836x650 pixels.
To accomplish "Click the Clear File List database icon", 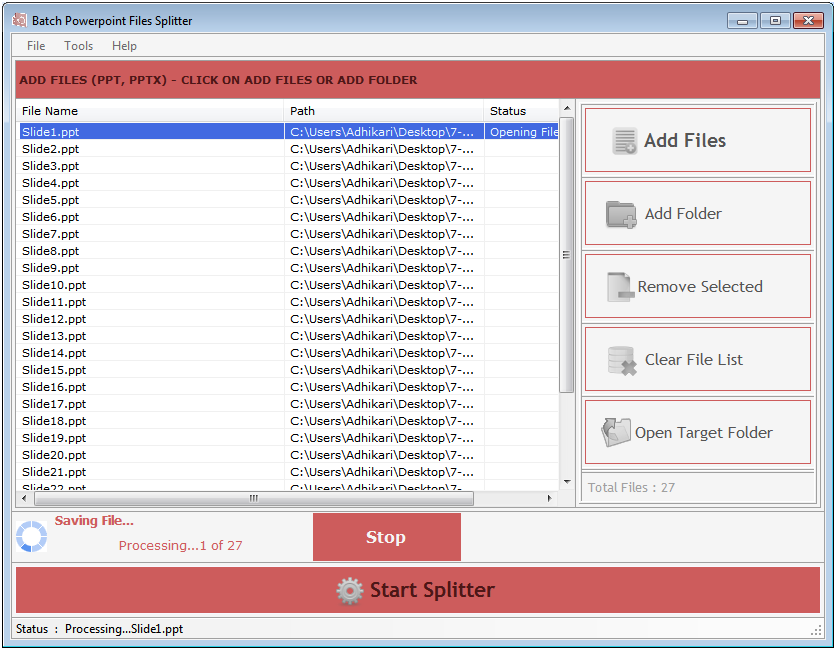I will (x=622, y=360).
